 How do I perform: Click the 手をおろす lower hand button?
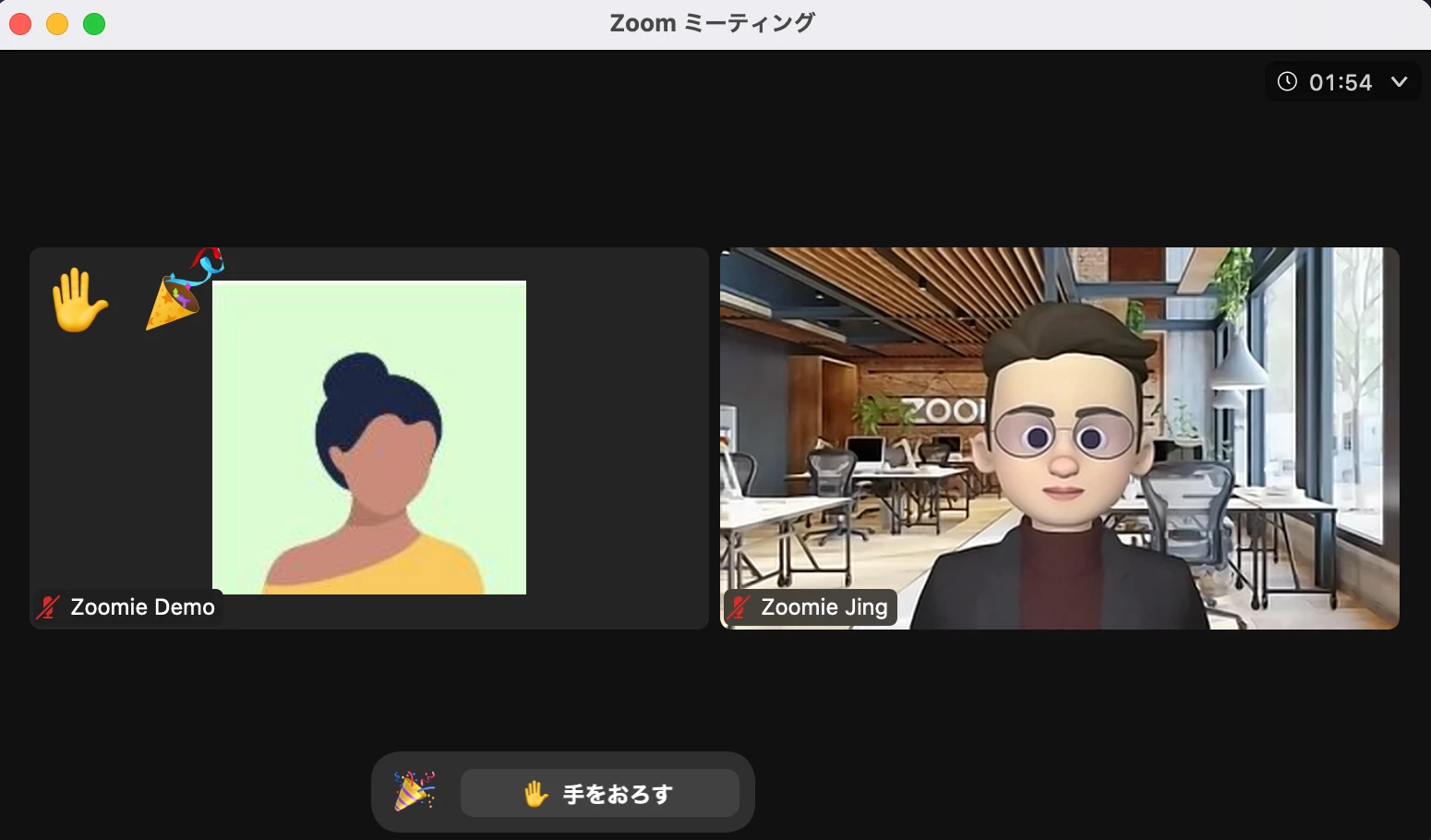click(x=600, y=793)
